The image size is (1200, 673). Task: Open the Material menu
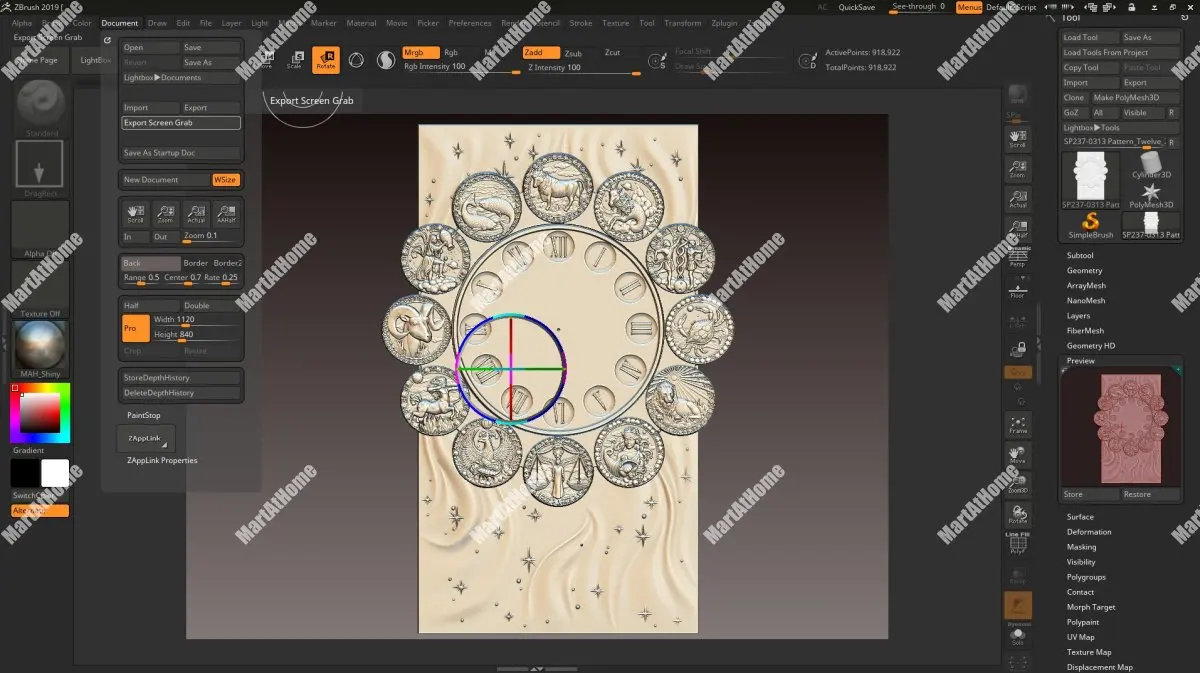361,23
